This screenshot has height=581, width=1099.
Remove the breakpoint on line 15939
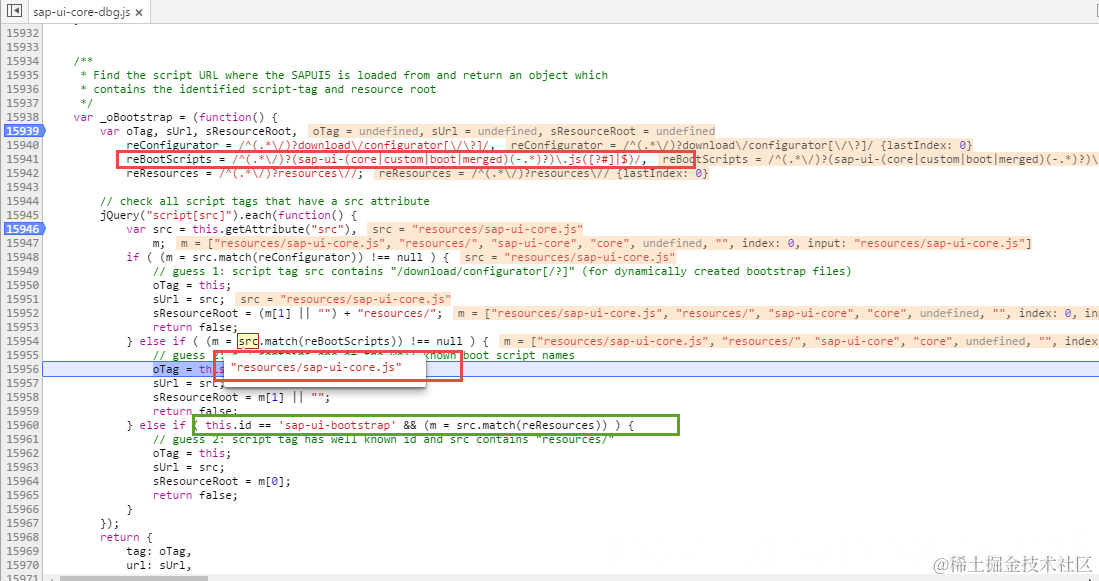tap(23, 131)
